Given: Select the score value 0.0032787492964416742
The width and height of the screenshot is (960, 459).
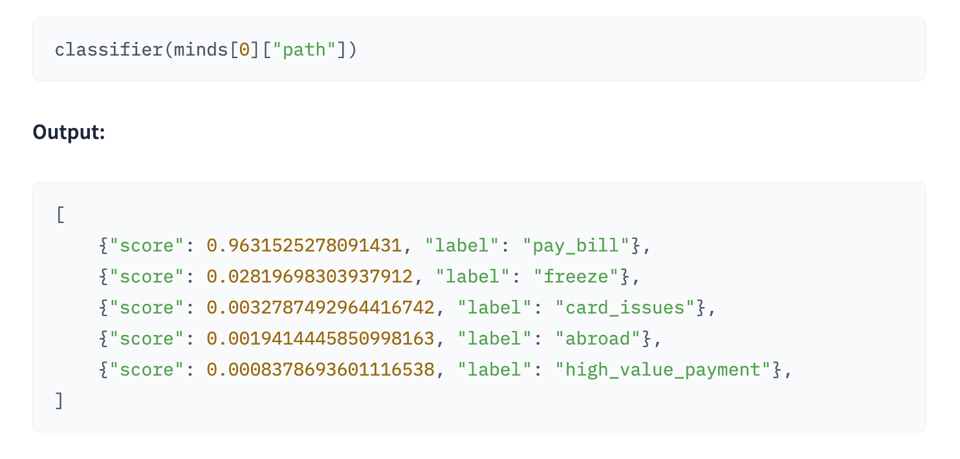Looking at the screenshot, I should coord(320,307).
